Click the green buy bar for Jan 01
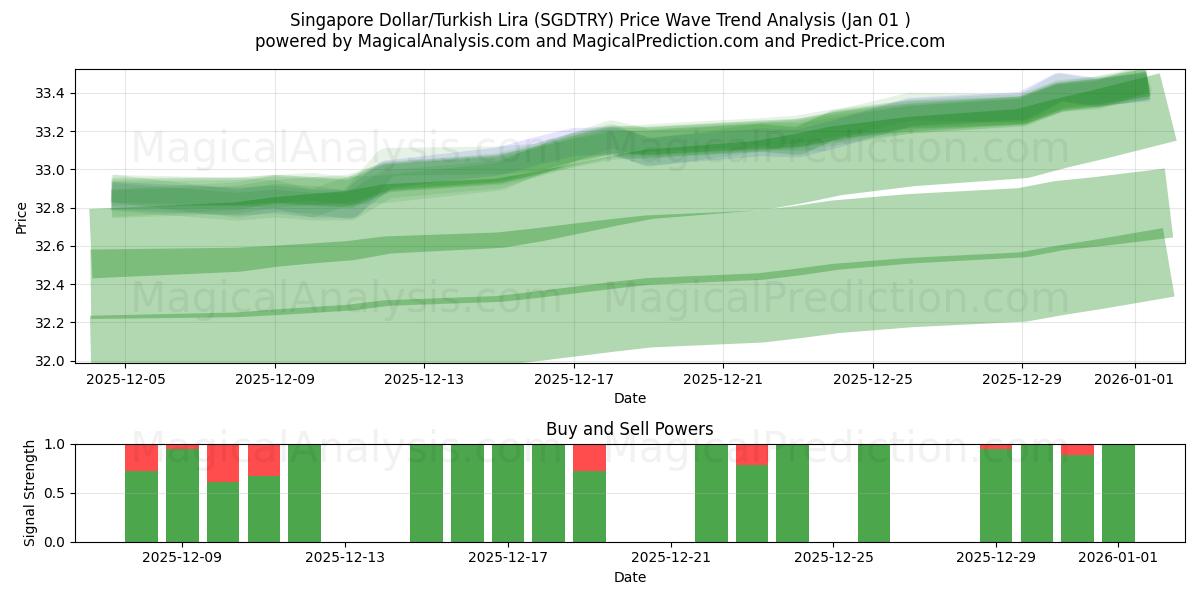This screenshot has width=1200, height=600. (1118, 493)
